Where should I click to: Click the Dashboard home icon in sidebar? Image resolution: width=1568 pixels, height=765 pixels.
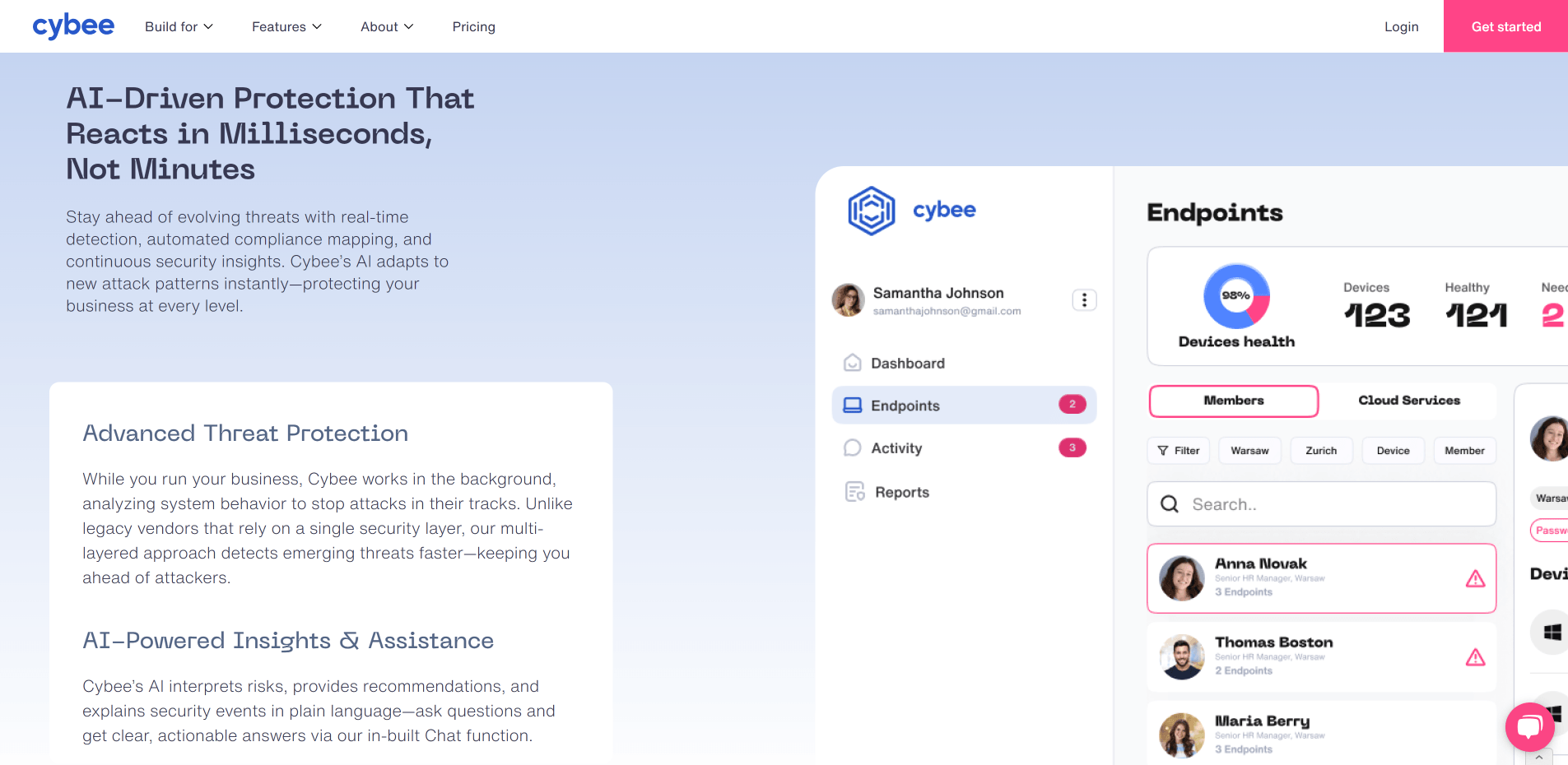pyautogui.click(x=853, y=363)
